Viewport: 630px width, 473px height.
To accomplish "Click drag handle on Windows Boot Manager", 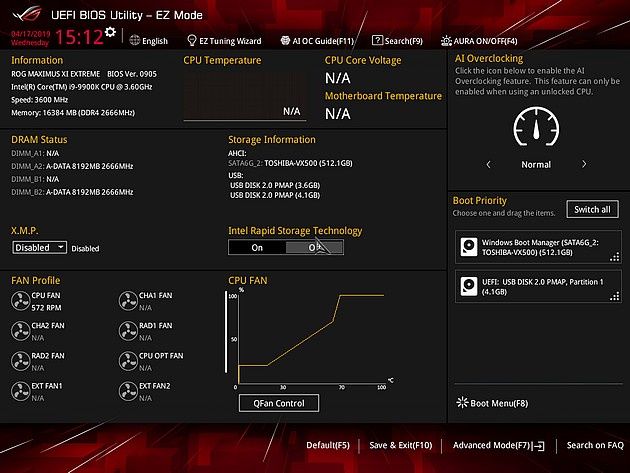I will click(x=615, y=257).
